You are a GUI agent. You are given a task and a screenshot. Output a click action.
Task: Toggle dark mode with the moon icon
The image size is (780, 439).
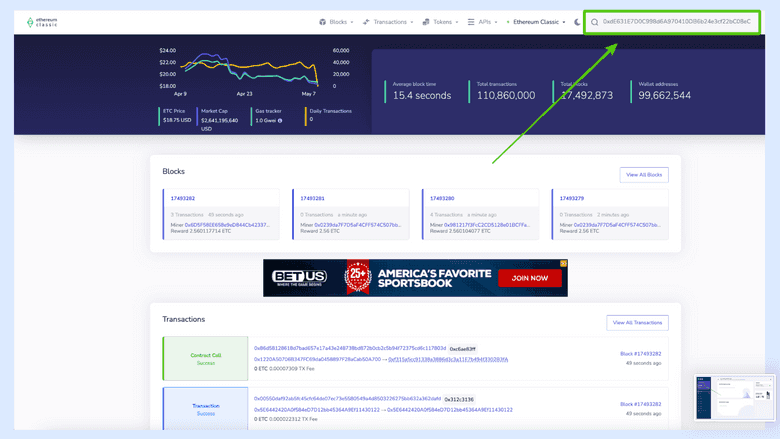tap(577, 22)
